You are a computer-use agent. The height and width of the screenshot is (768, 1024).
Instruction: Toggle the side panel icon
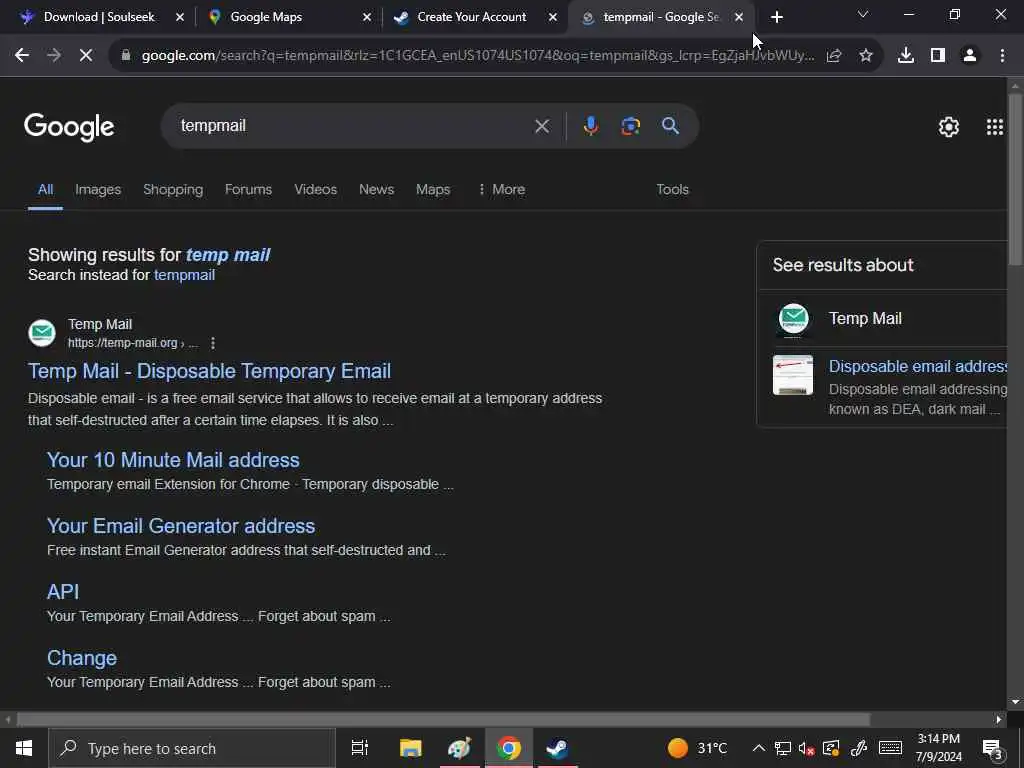tap(938, 56)
